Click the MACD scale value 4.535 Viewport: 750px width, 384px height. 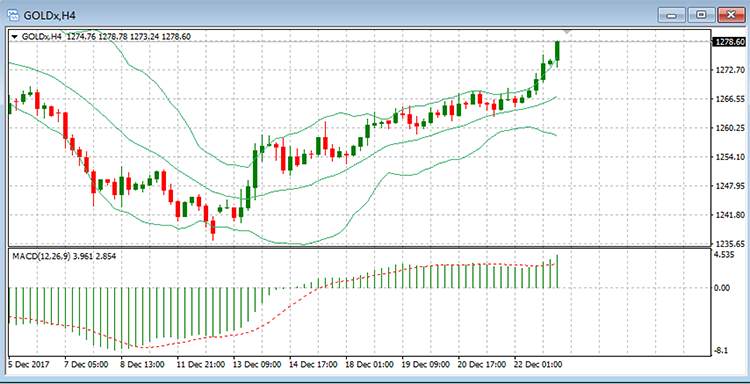(725, 254)
